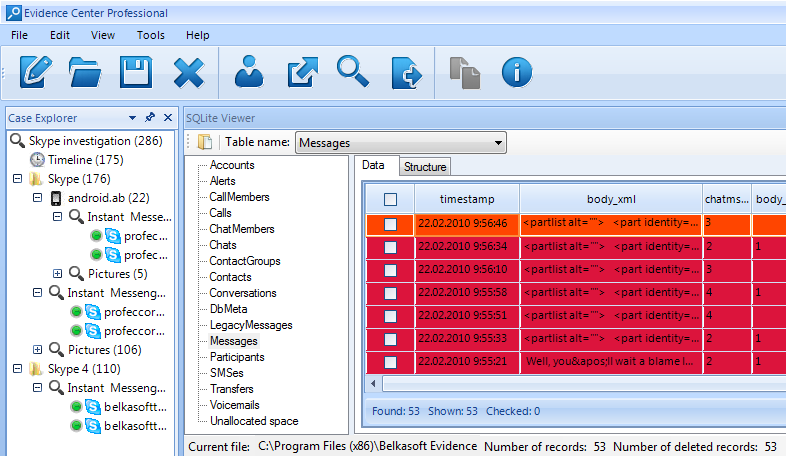786x456 pixels.
Task: Close the Case Explorer panel
Action: 168,117
